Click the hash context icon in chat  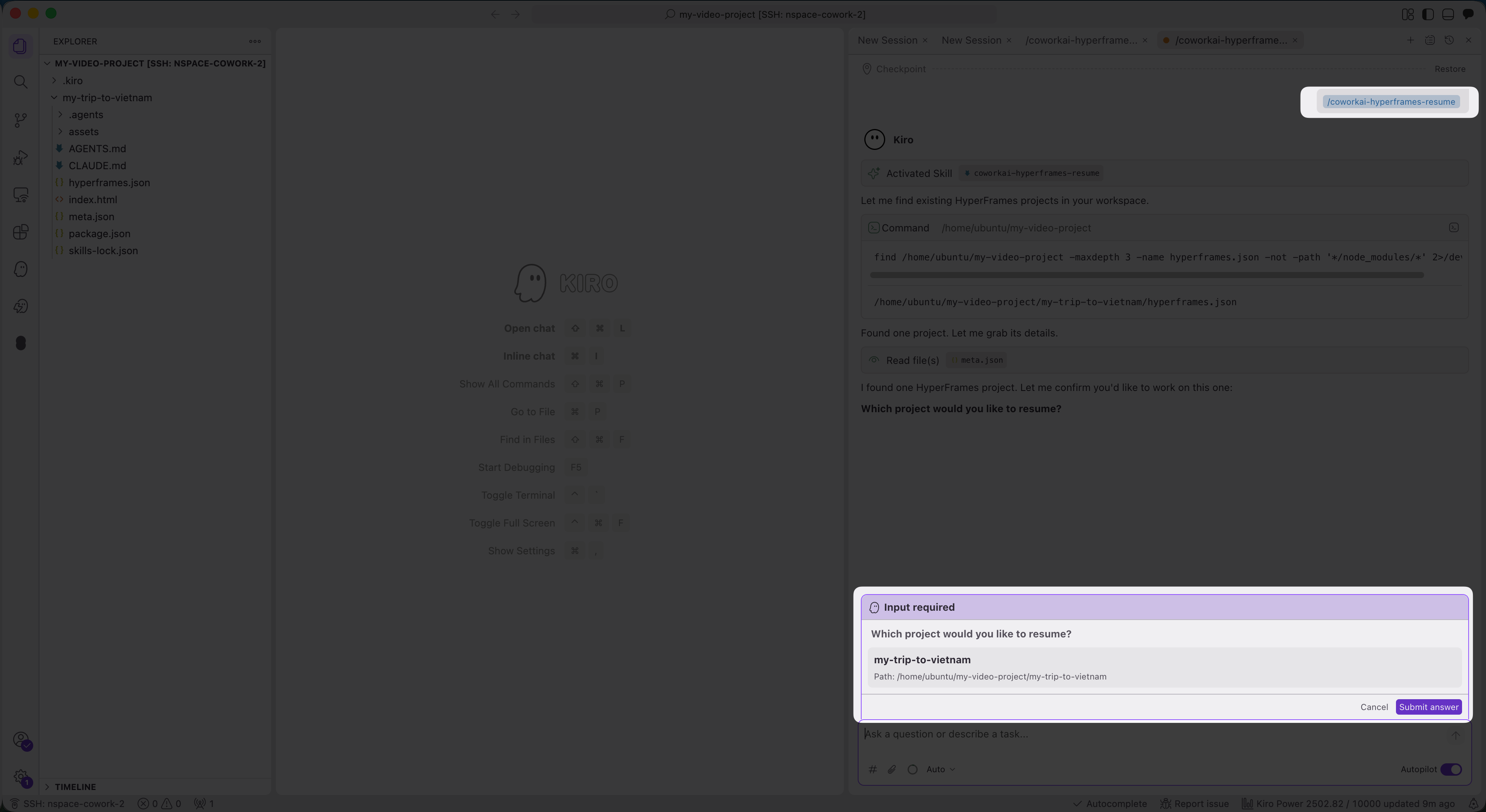tap(873, 770)
